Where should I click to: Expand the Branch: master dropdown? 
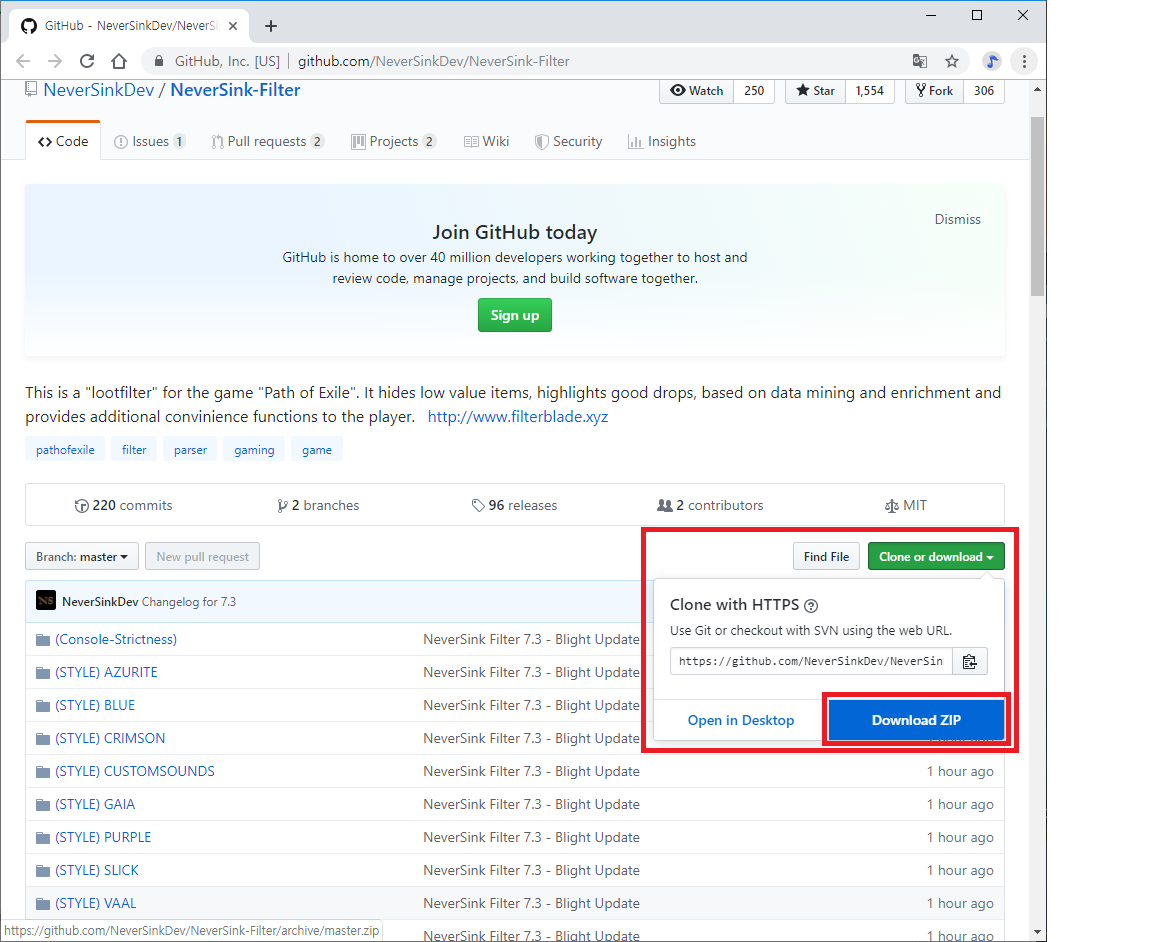pos(82,556)
